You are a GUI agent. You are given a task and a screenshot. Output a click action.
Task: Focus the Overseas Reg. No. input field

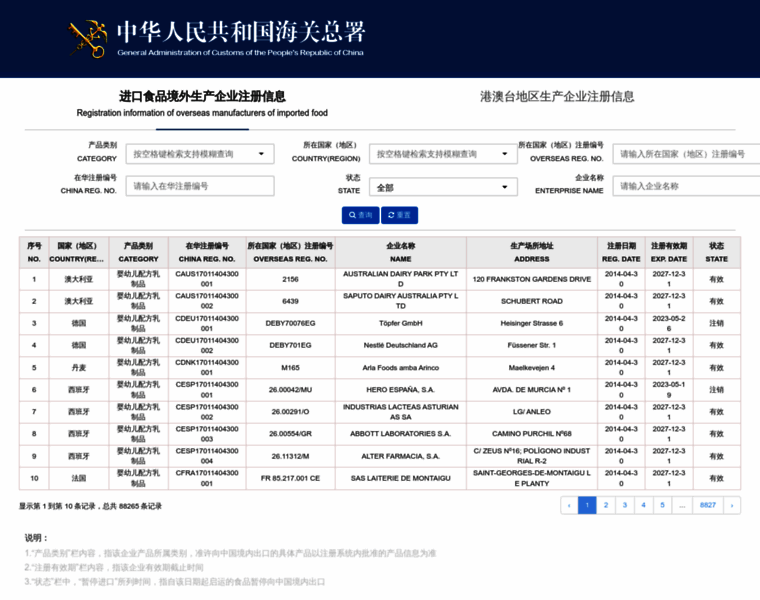(x=685, y=154)
